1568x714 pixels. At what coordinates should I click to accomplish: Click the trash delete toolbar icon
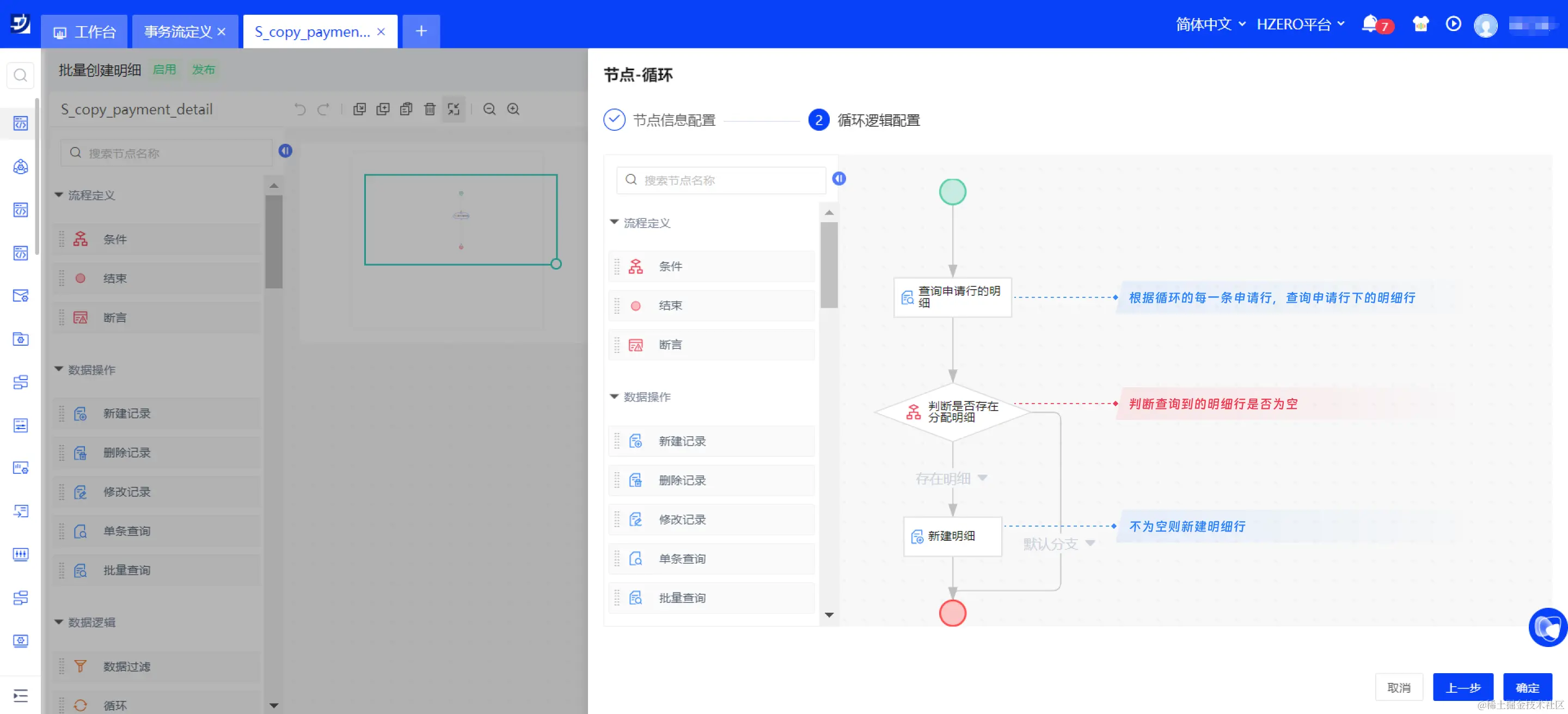[430, 109]
